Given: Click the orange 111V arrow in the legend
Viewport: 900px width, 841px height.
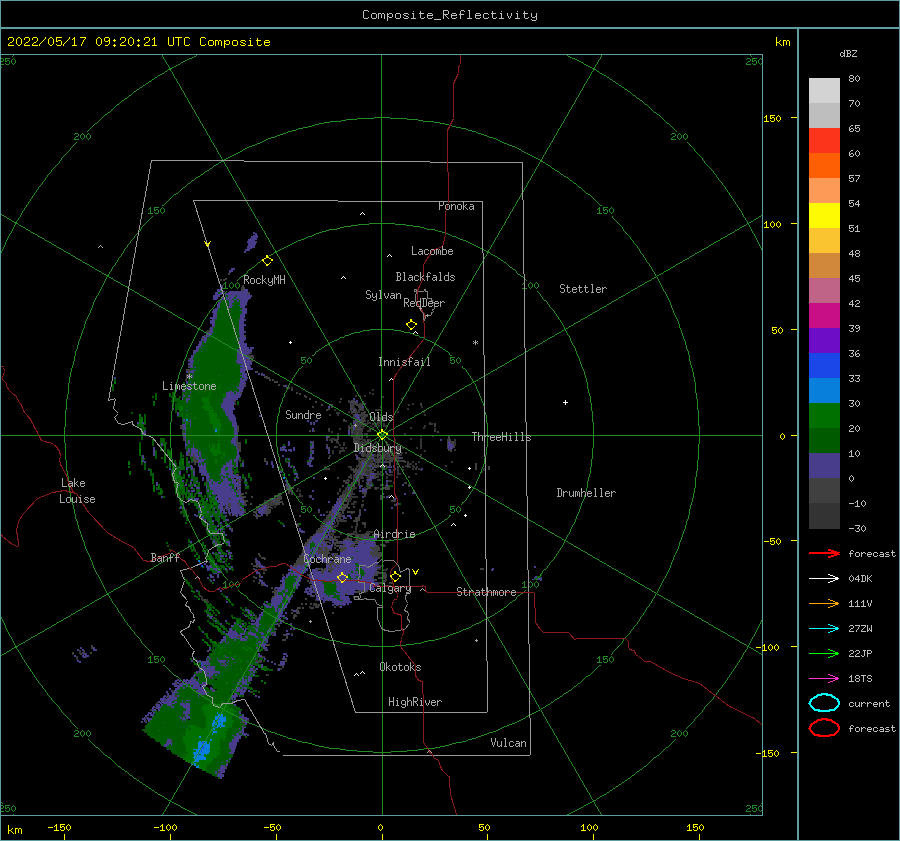Looking at the screenshot, I should pyautogui.click(x=824, y=603).
